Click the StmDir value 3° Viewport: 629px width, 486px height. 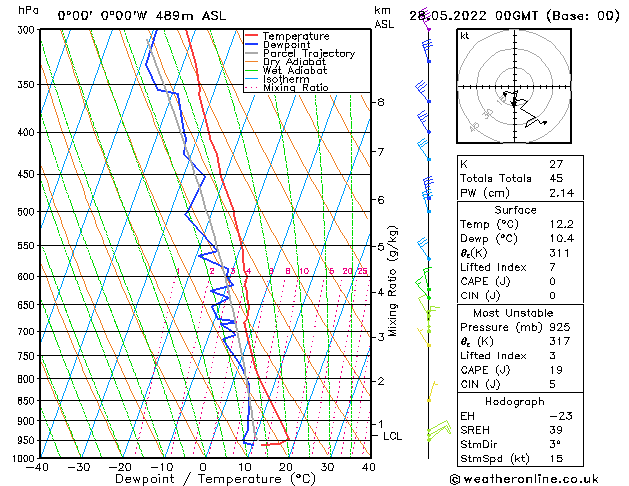point(555,444)
